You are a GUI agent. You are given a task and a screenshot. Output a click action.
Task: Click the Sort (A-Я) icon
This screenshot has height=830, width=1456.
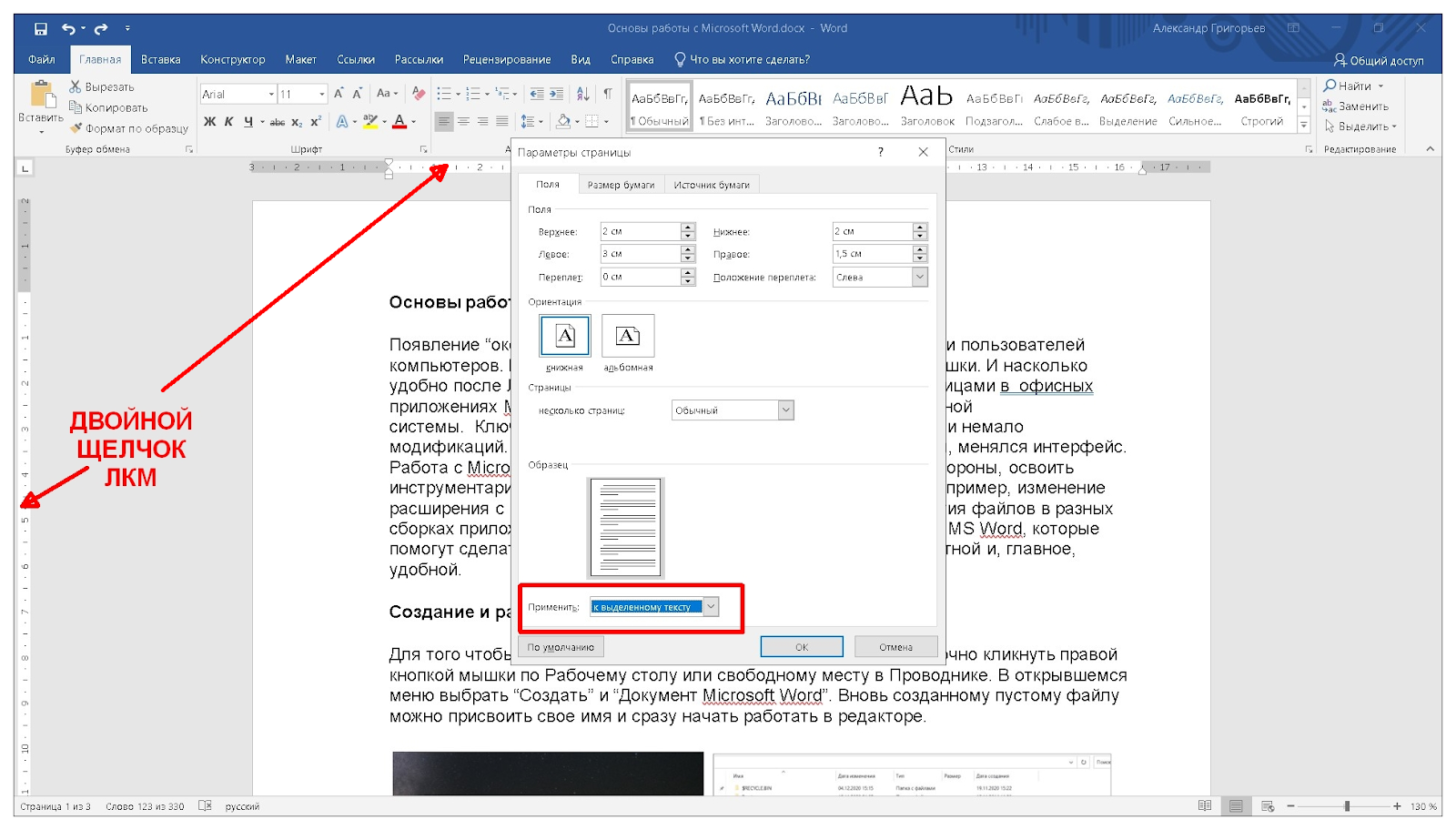pos(583,94)
